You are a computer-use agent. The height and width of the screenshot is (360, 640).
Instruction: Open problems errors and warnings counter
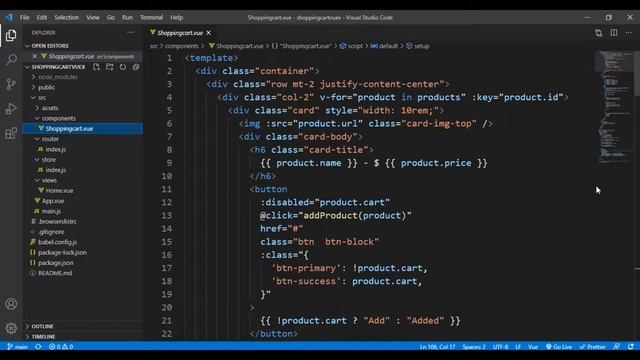point(61,347)
